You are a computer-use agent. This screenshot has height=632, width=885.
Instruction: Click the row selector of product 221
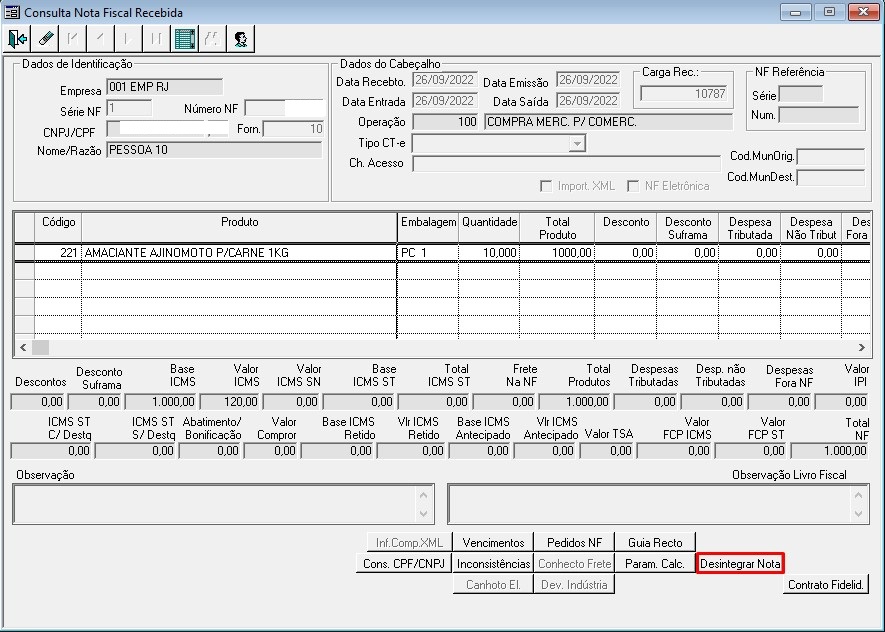[x=24, y=253]
